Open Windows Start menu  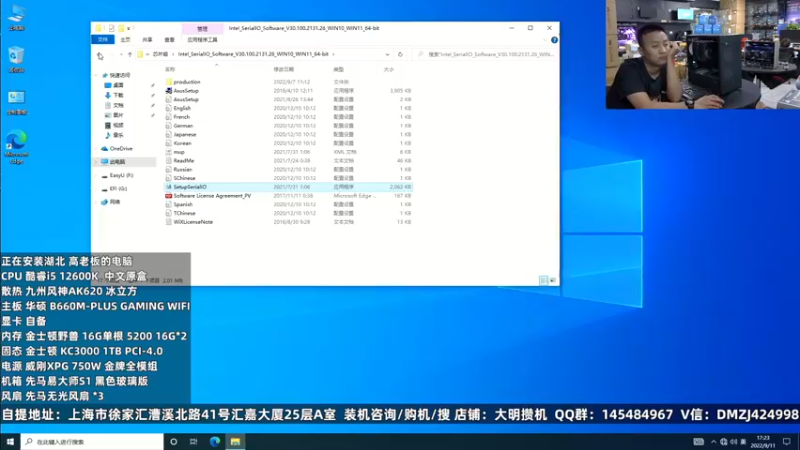pos(10,442)
